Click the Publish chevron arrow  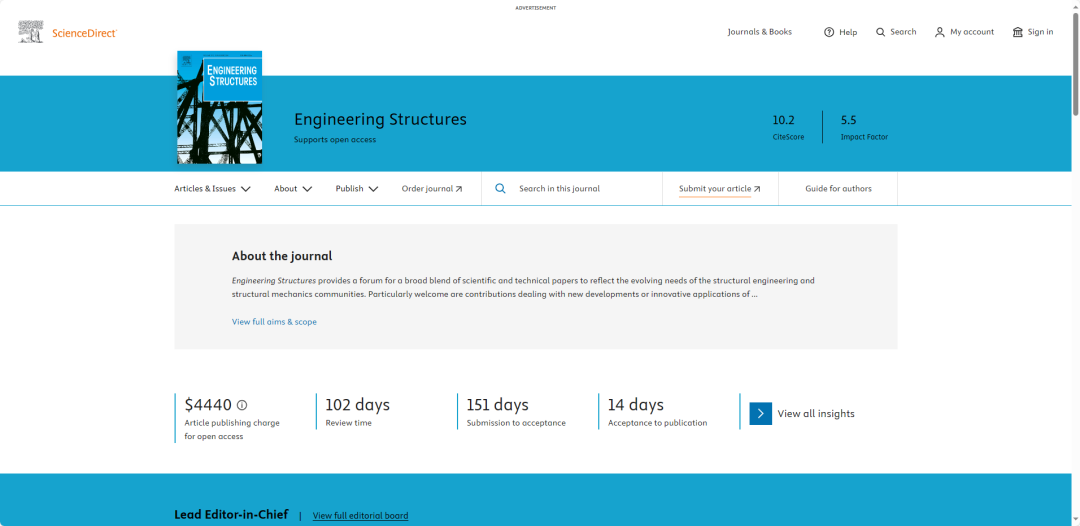coord(373,189)
